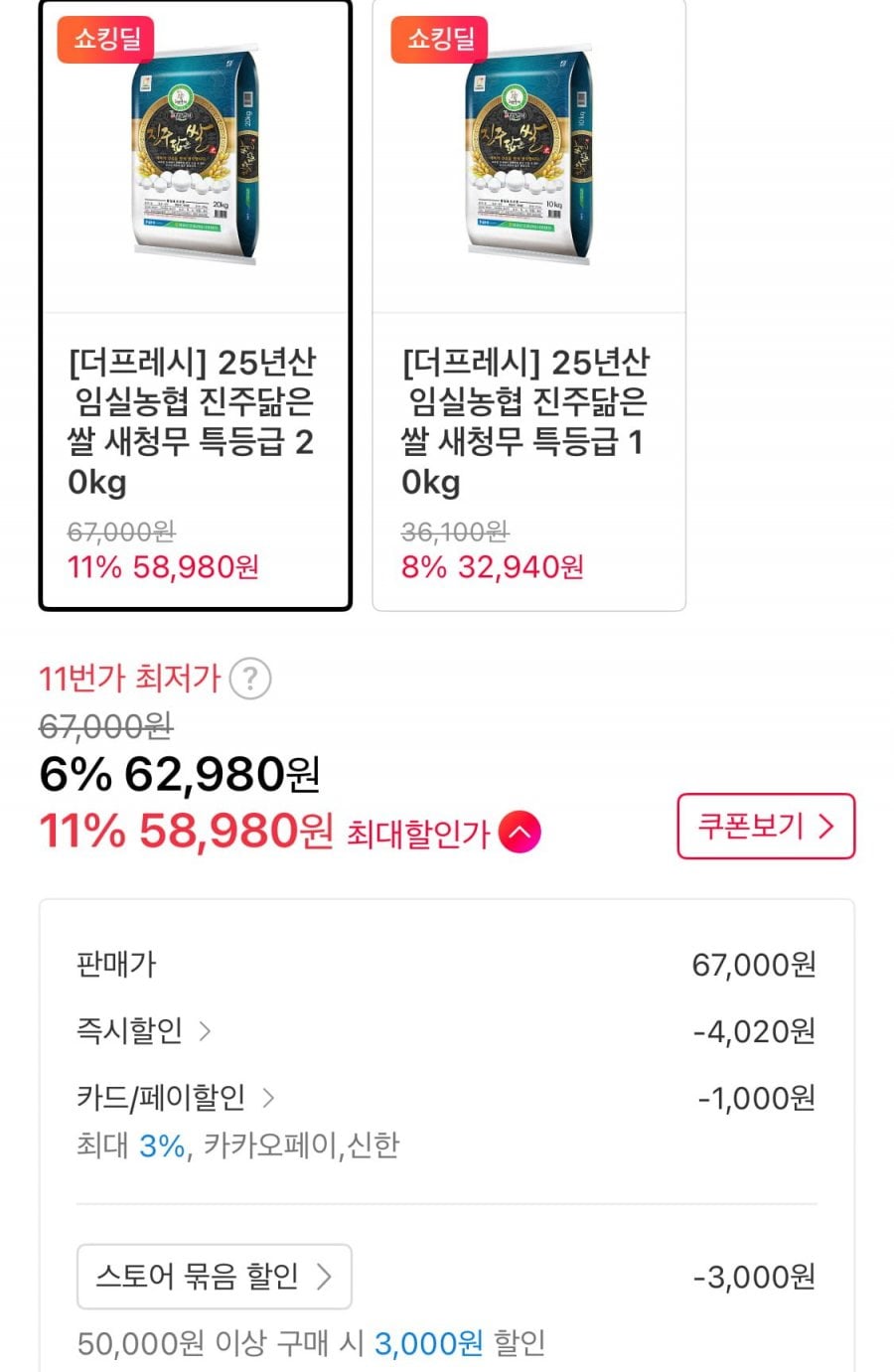
Task: Expand the instant discount details chevron
Action: [x=206, y=1031]
